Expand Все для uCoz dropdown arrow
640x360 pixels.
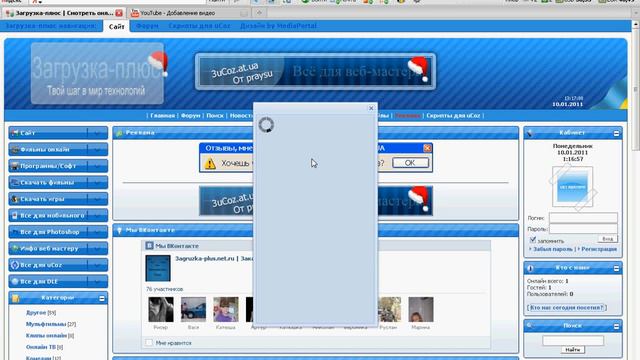[x=97, y=265]
